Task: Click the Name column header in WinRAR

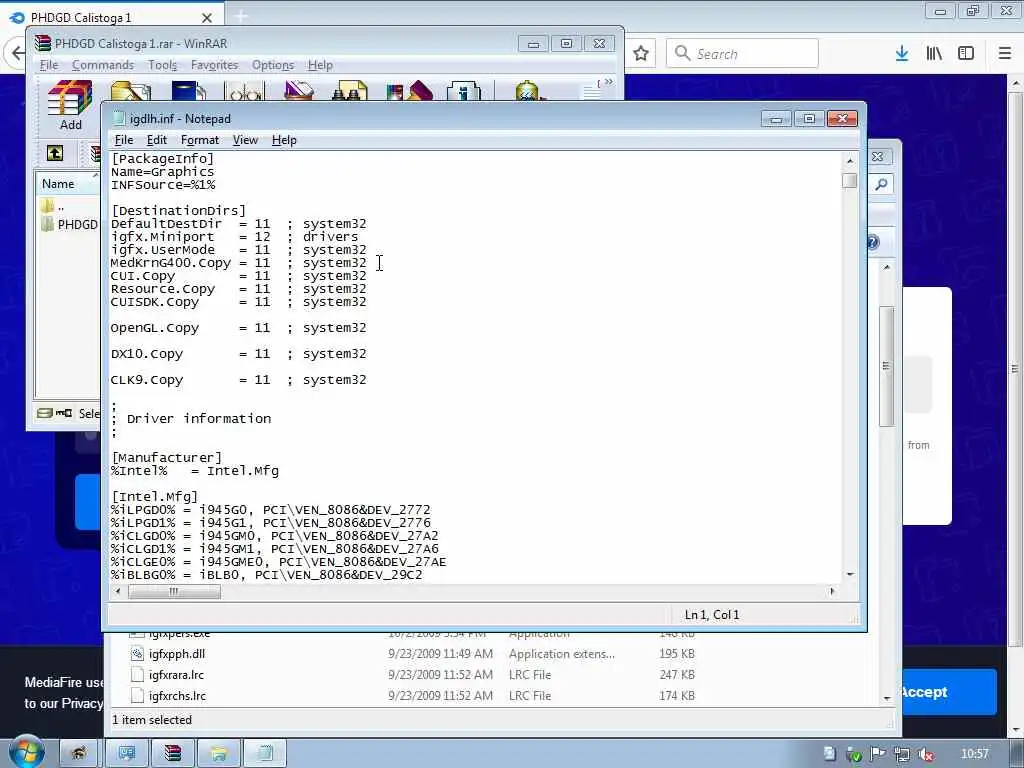Action: point(68,184)
